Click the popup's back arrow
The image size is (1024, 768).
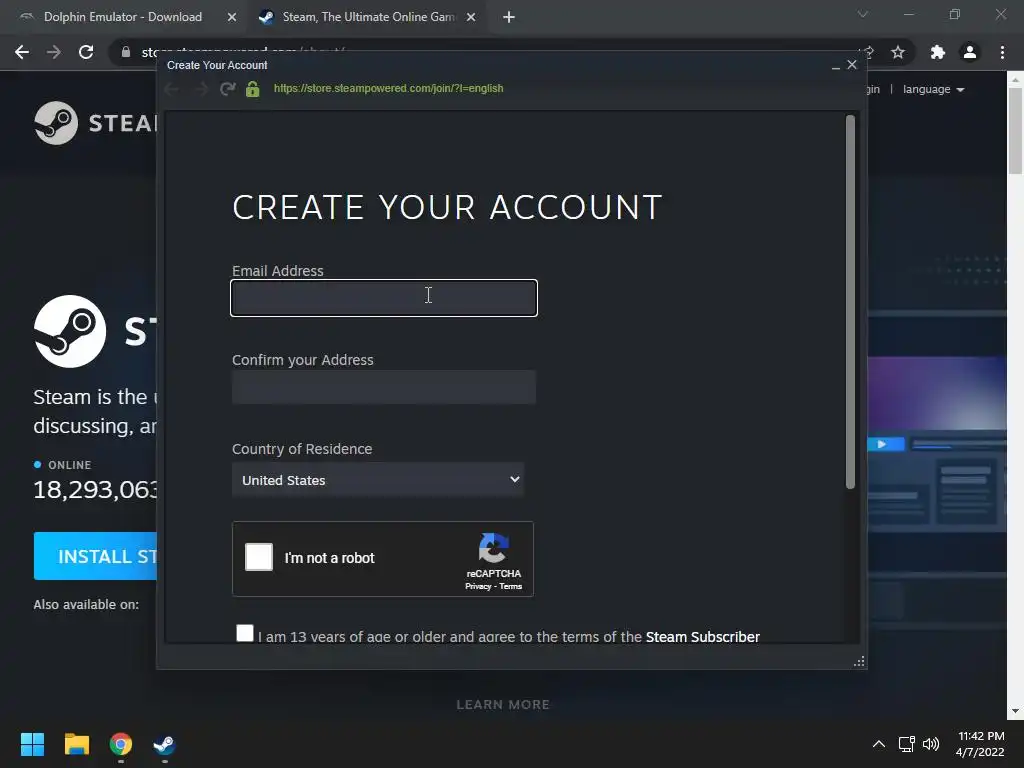[x=172, y=89]
